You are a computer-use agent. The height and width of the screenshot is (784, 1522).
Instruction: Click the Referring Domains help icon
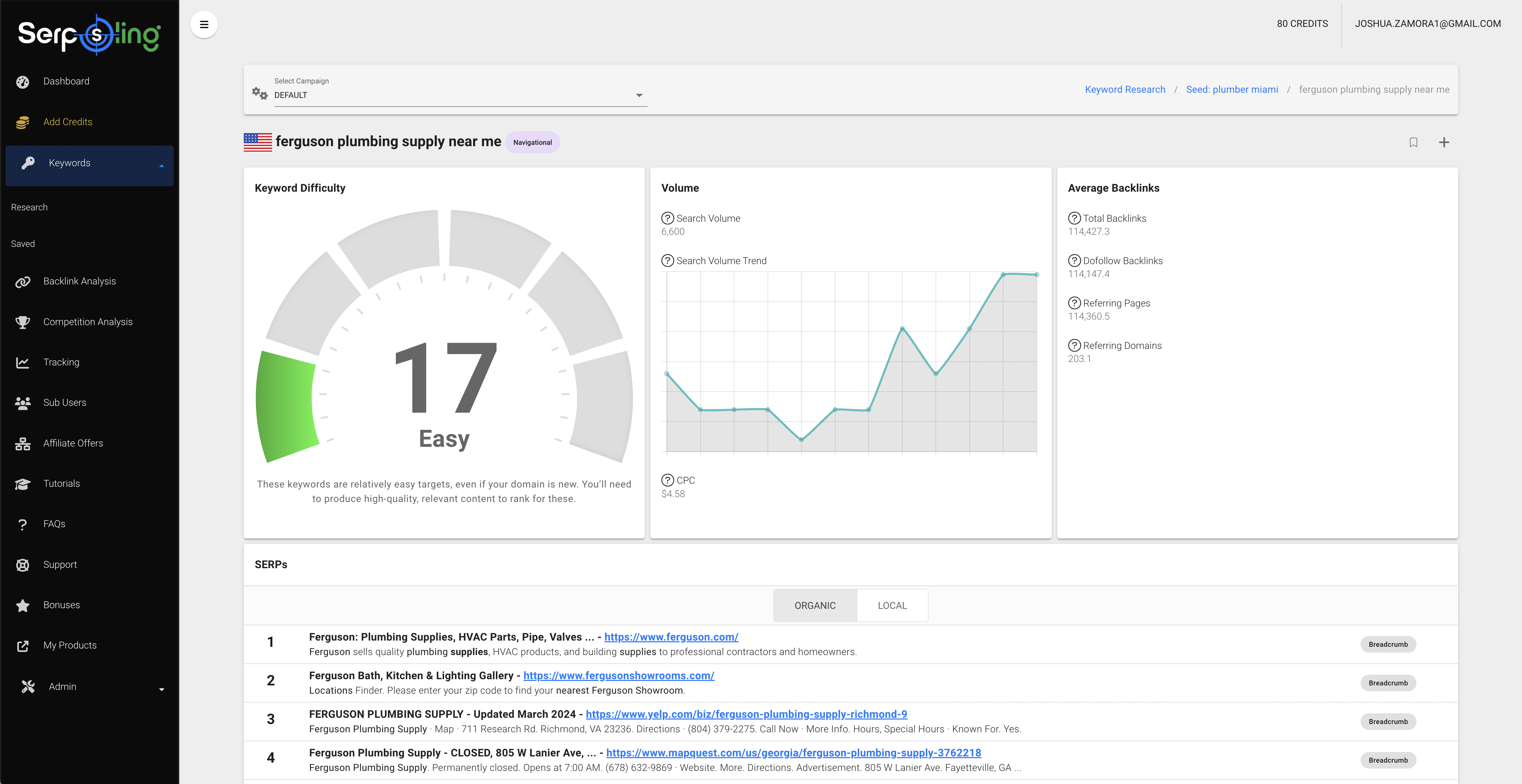(x=1074, y=345)
